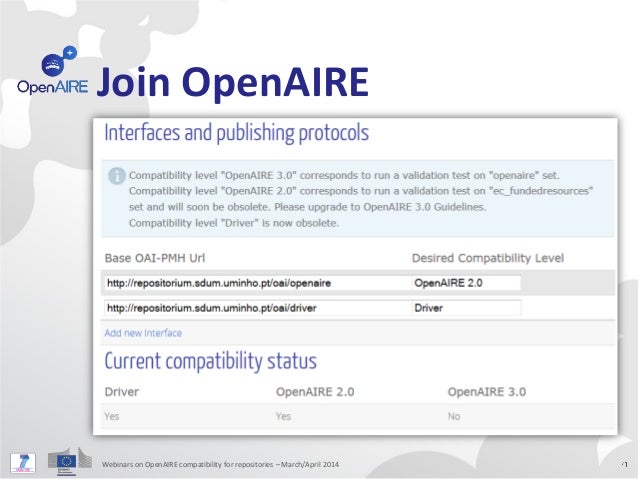Click the 'Yes' value under OpenAIRE 2.0
The width and height of the screenshot is (638, 479).
pos(284,416)
